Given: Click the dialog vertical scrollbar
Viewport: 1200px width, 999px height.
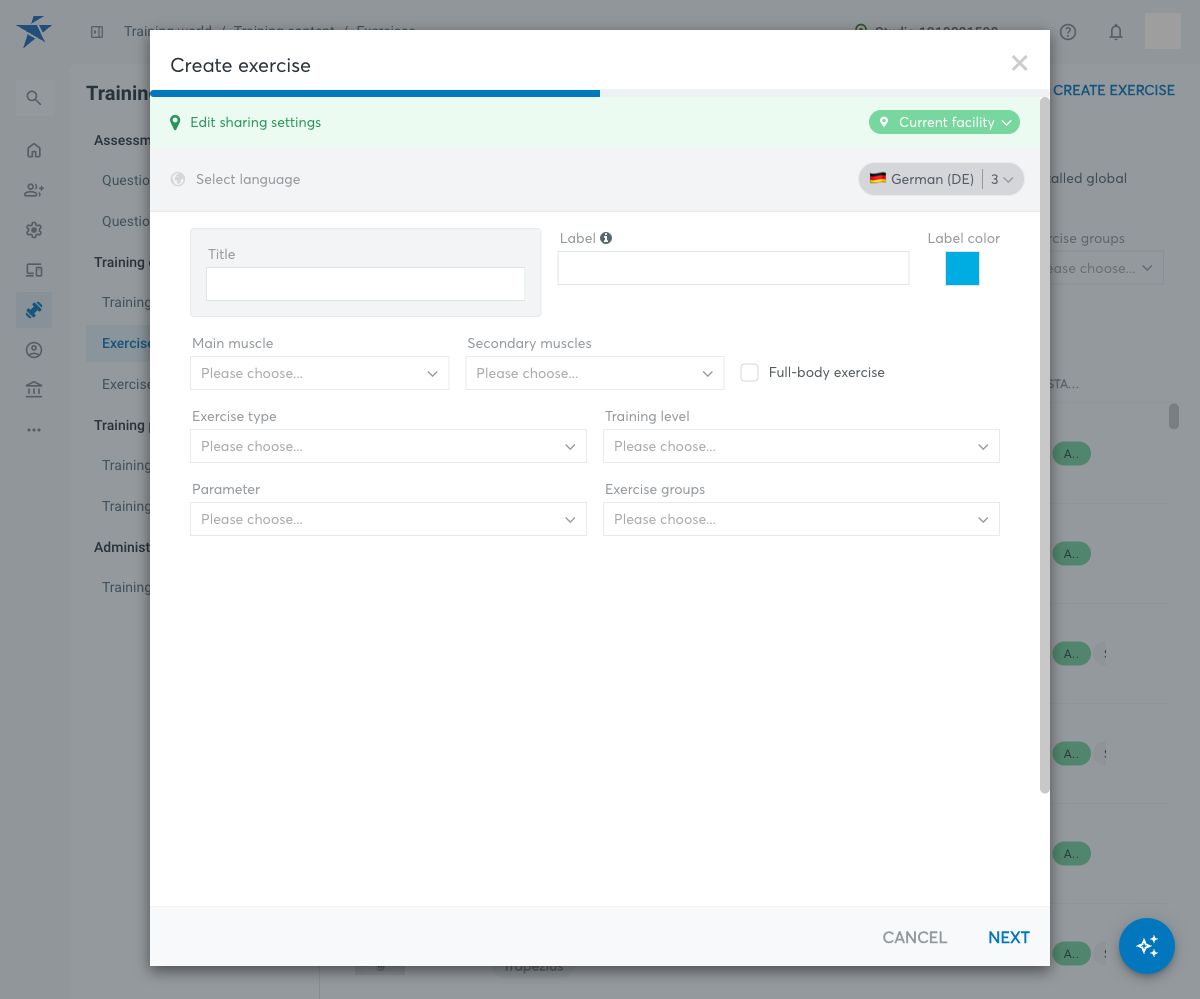Looking at the screenshot, I should pyautogui.click(x=1045, y=445).
